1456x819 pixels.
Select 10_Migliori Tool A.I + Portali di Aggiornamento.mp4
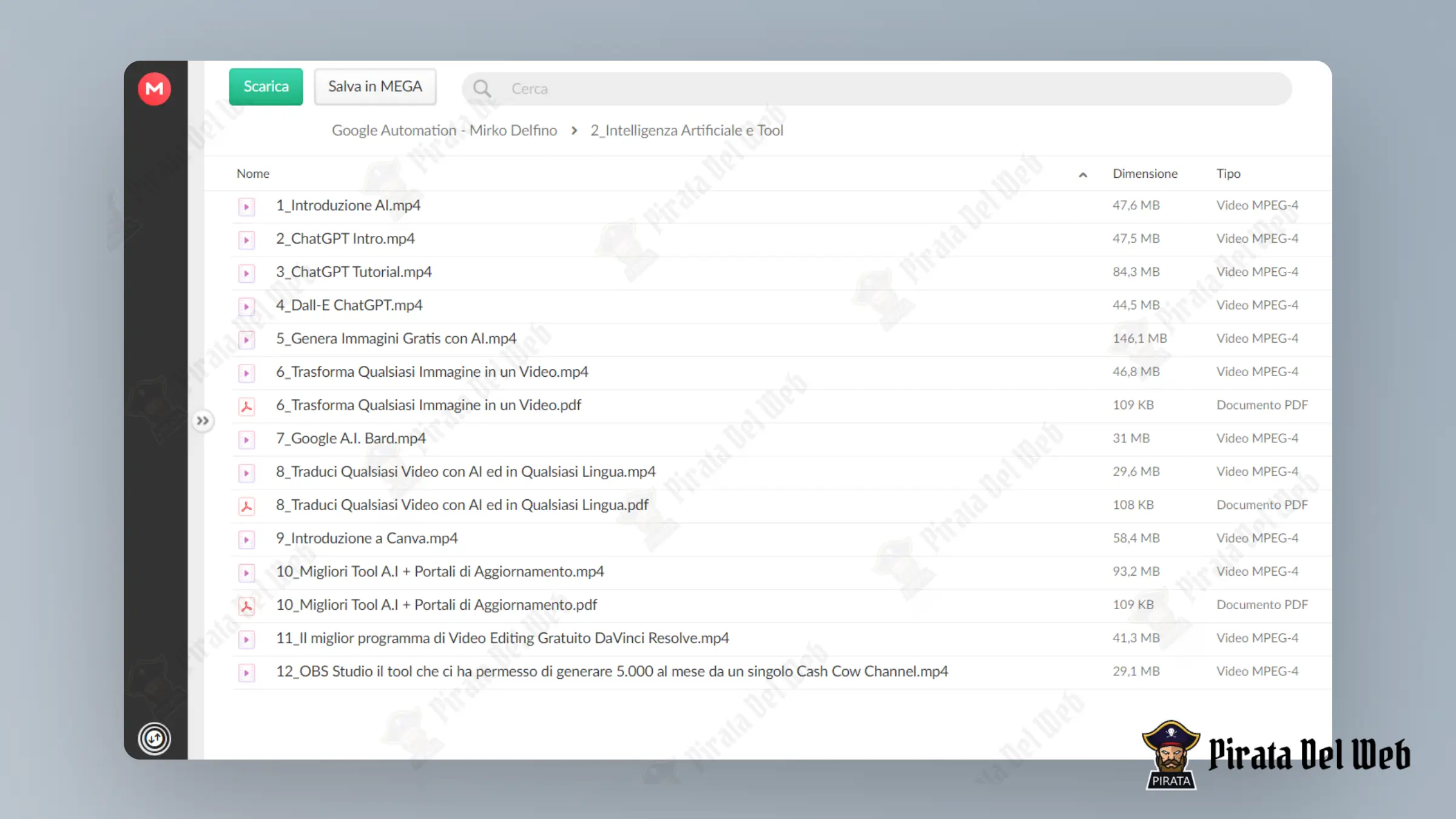pos(440,571)
